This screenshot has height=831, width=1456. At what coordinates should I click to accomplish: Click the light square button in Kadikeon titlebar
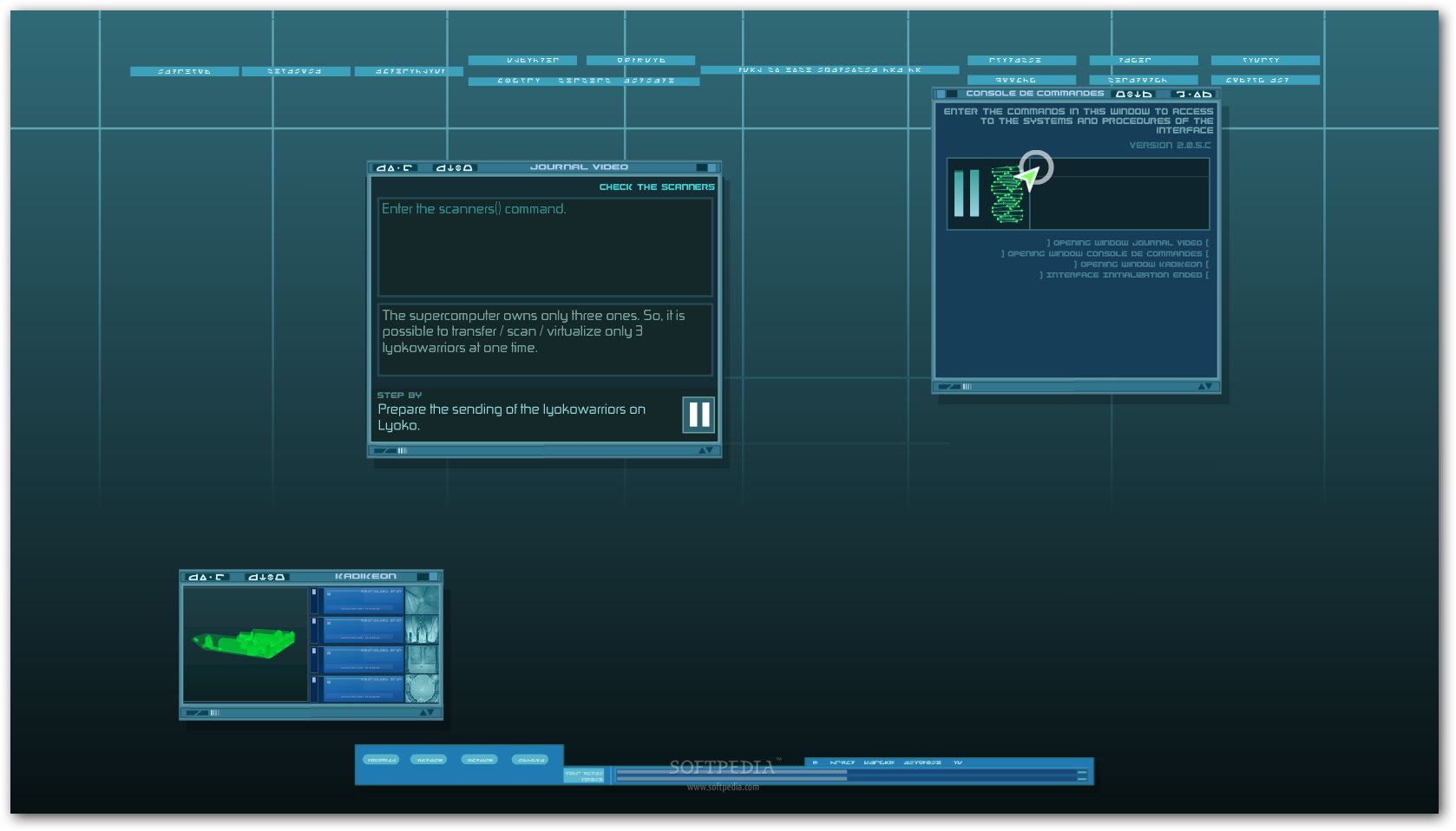[x=434, y=577]
